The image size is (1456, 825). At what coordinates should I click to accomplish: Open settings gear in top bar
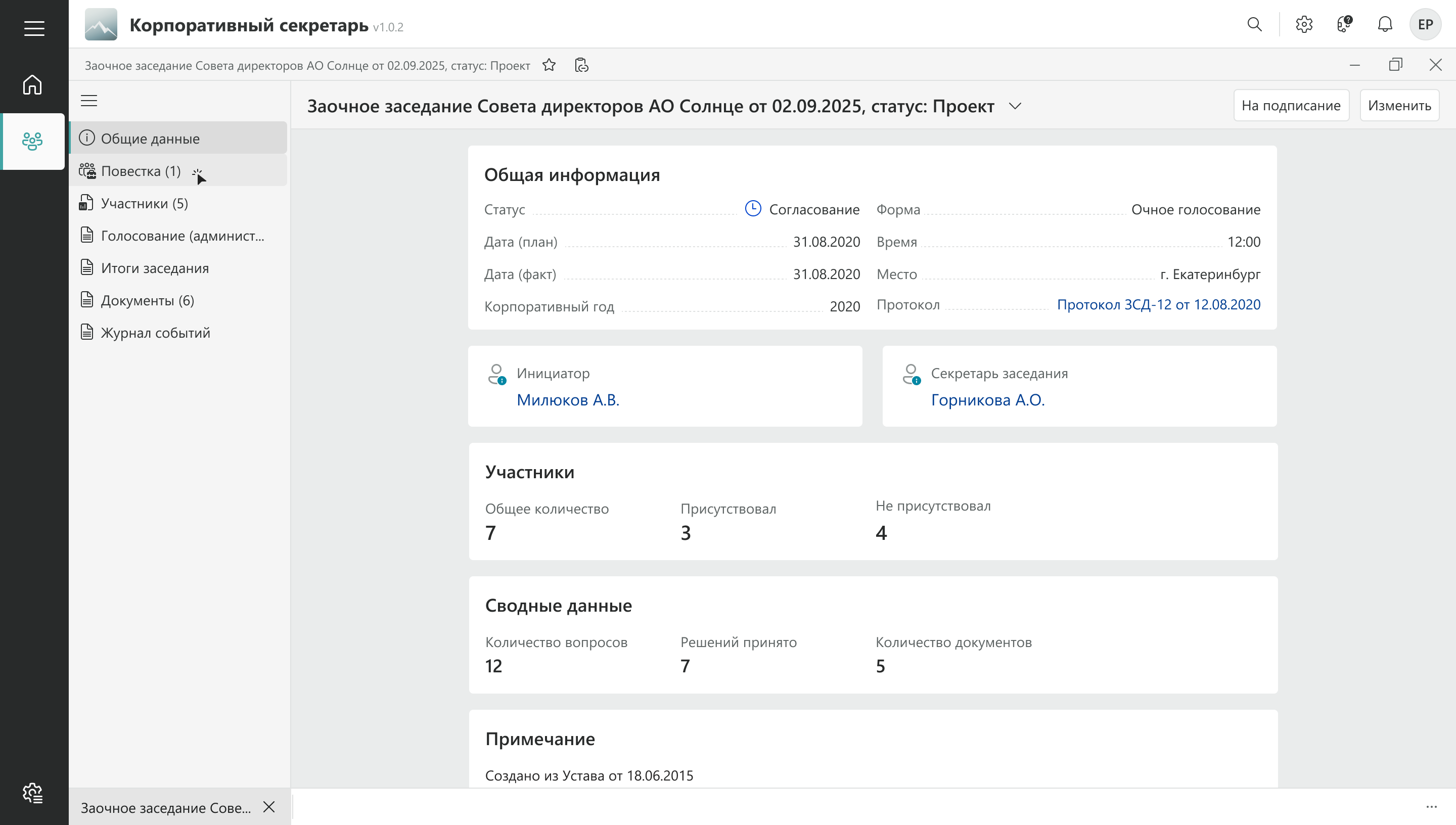click(x=1304, y=24)
